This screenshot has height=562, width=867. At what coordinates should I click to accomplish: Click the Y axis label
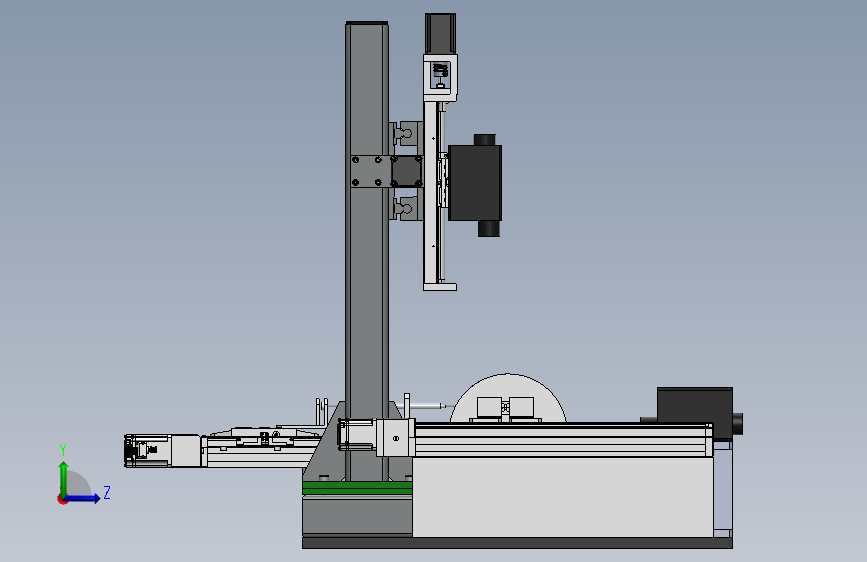[x=63, y=450]
